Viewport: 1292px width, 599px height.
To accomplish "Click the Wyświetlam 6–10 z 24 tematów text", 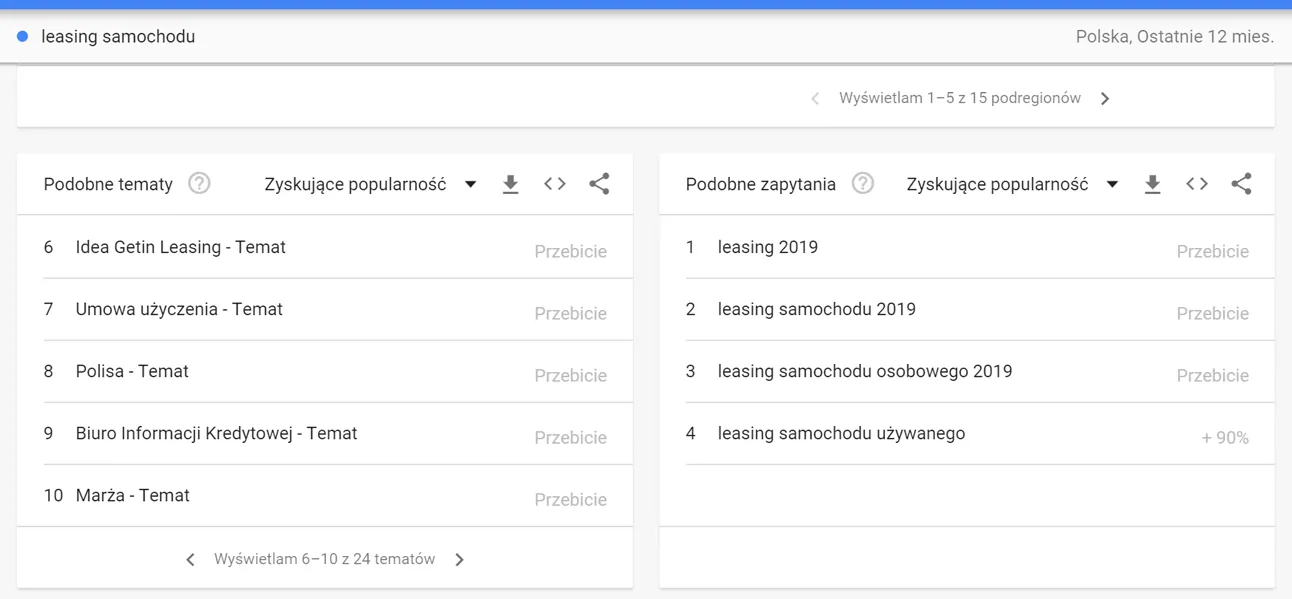I will pyautogui.click(x=324, y=559).
